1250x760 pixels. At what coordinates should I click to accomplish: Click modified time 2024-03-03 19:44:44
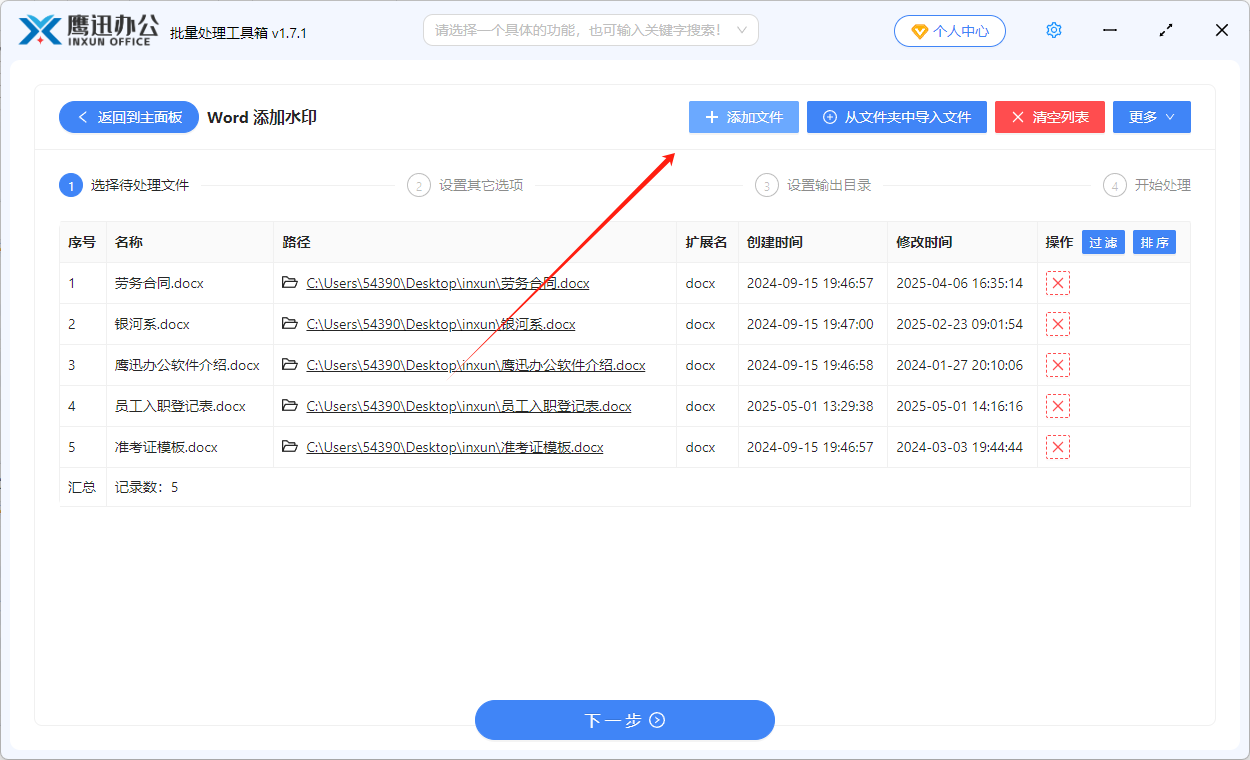click(959, 447)
